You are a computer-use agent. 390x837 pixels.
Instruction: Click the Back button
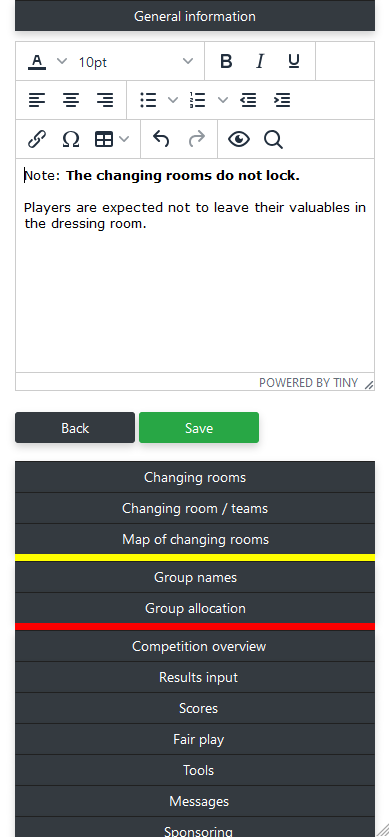tap(75, 428)
